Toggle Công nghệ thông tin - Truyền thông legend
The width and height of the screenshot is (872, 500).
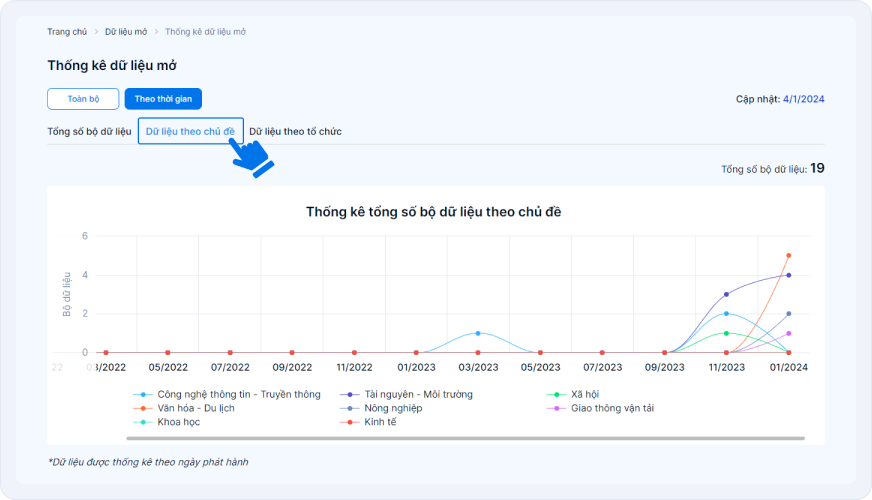227,394
